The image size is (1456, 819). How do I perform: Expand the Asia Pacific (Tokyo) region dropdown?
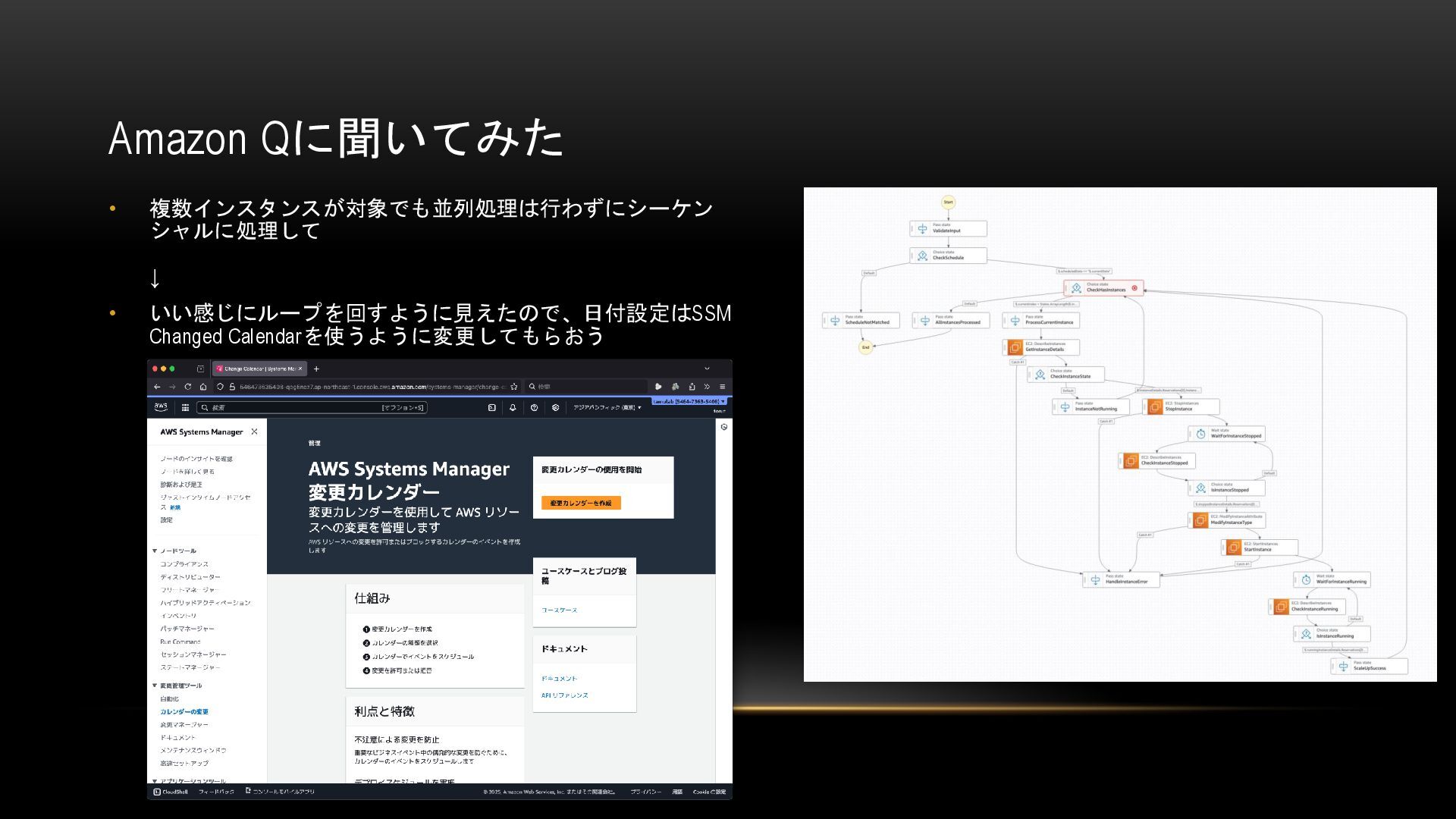tap(607, 407)
